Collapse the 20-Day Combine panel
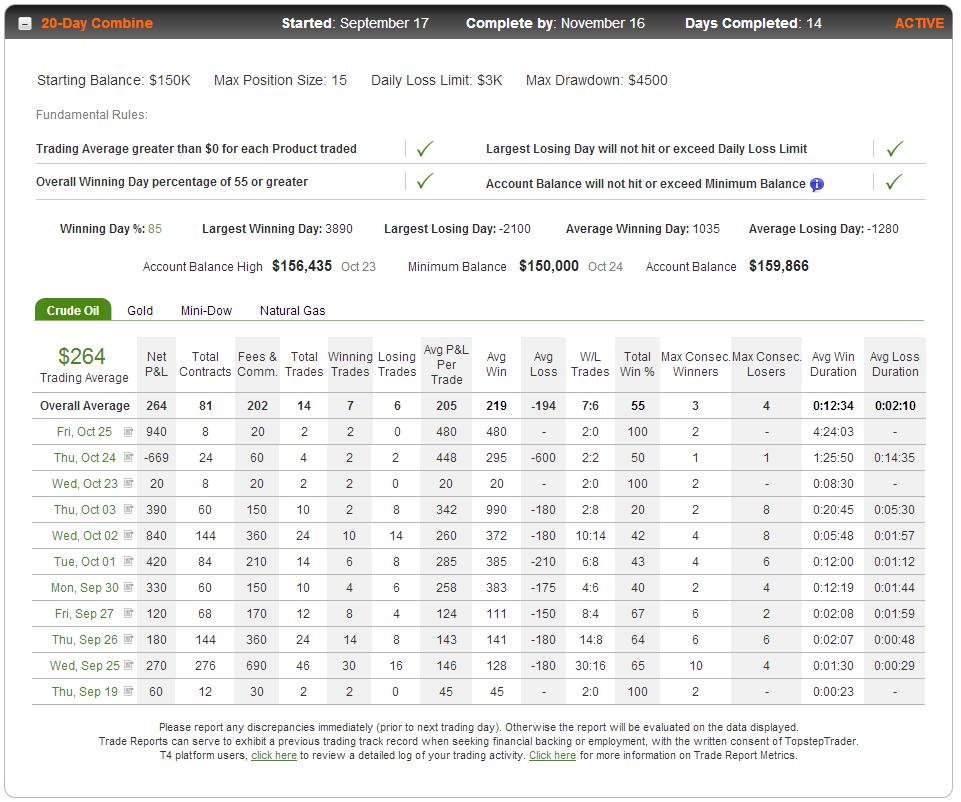The width and height of the screenshot is (961, 802). tap(25, 24)
